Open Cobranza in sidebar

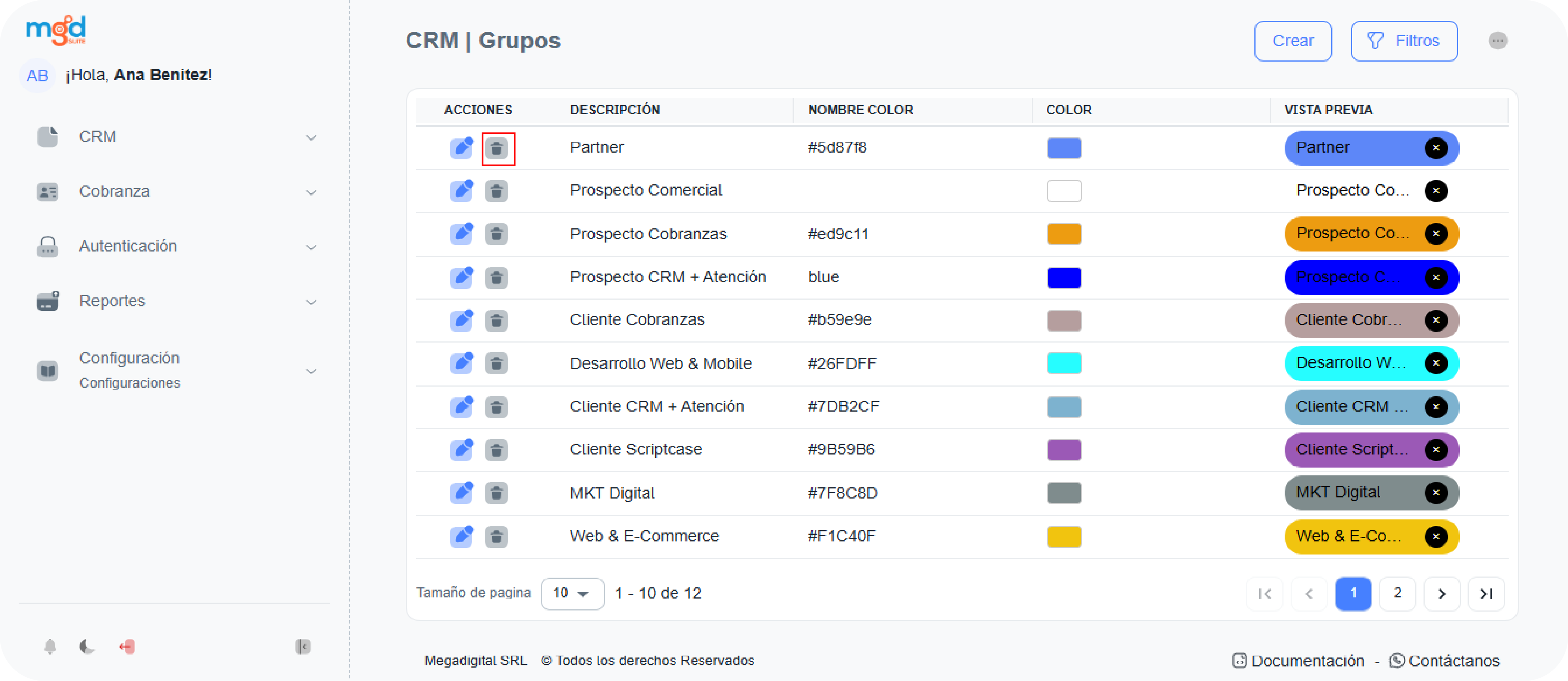[115, 192]
